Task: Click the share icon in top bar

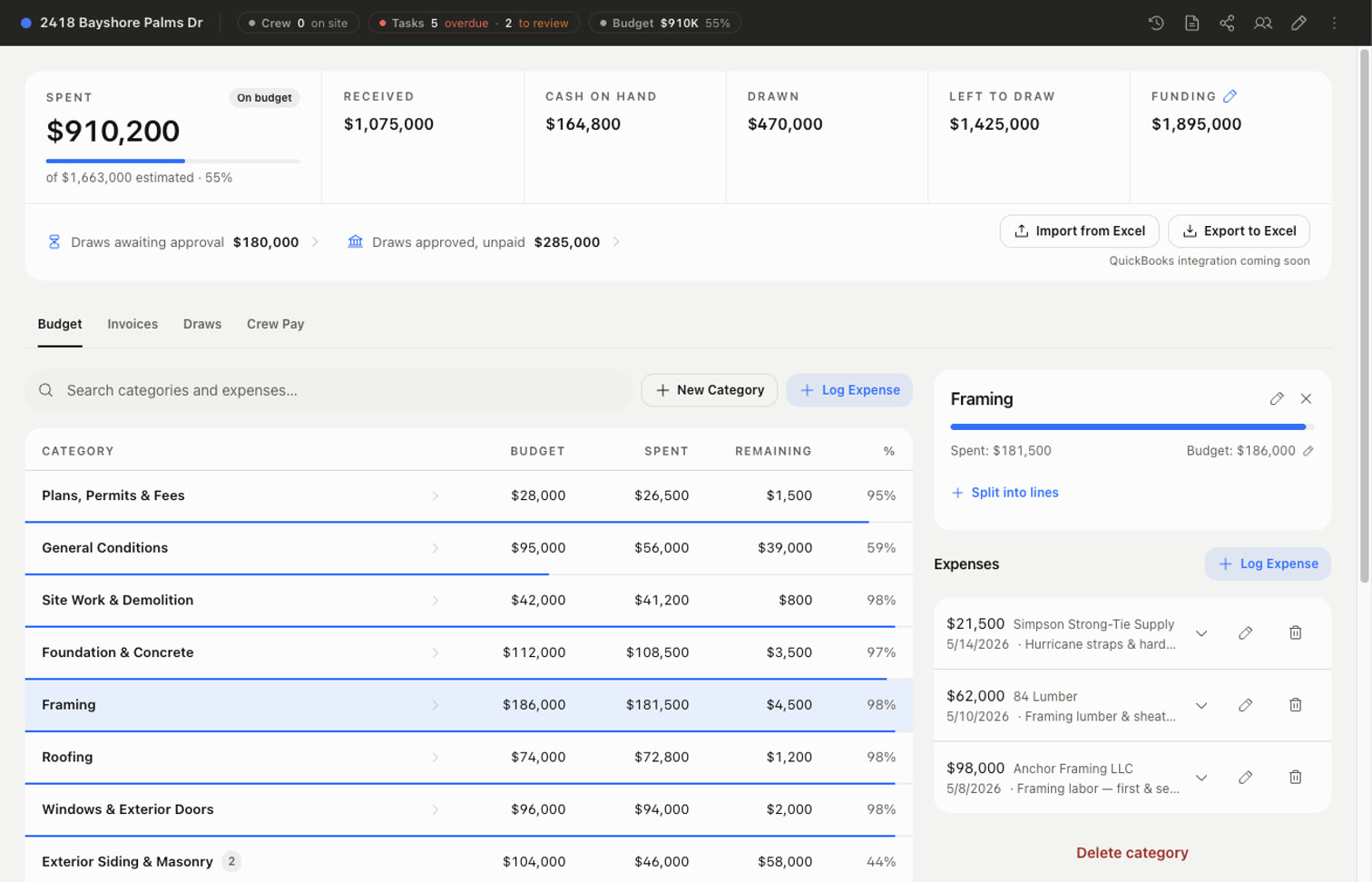Action: (1227, 23)
